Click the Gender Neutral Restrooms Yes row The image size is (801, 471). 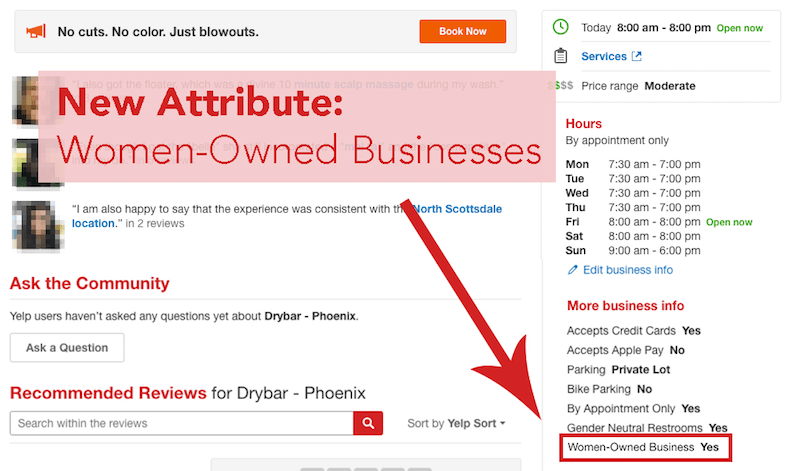pyautogui.click(x=647, y=428)
